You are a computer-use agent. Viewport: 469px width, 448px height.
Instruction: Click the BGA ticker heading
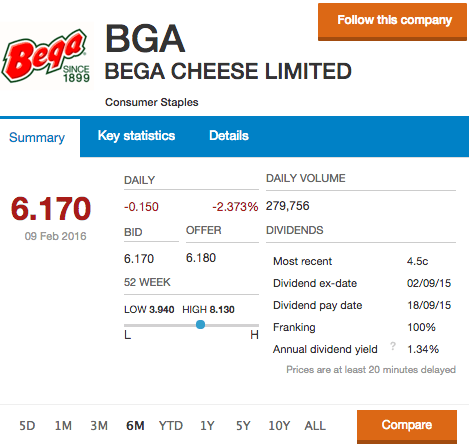tap(145, 39)
